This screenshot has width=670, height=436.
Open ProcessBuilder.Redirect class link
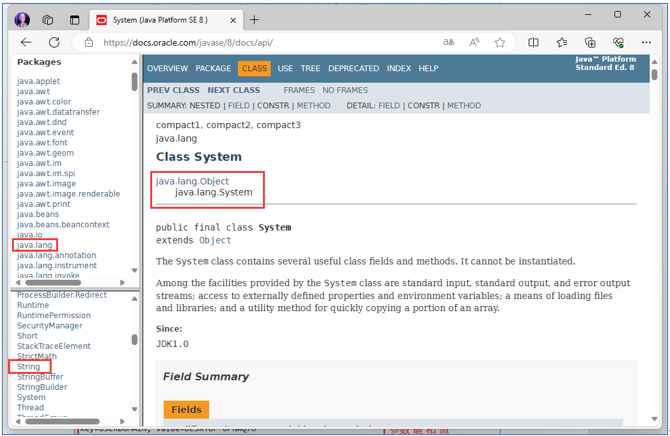coord(62,295)
